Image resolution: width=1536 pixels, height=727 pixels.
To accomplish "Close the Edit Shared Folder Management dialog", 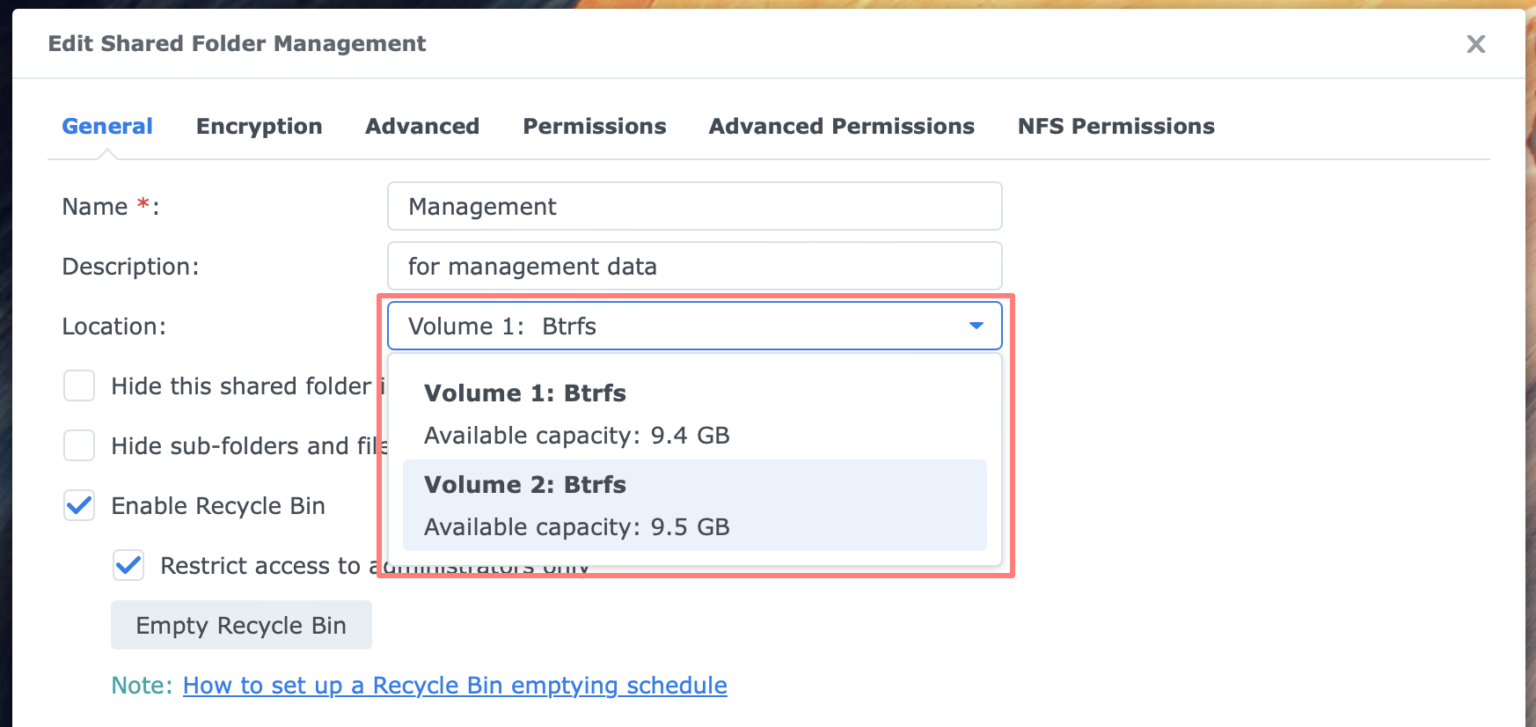I will 1476,44.
